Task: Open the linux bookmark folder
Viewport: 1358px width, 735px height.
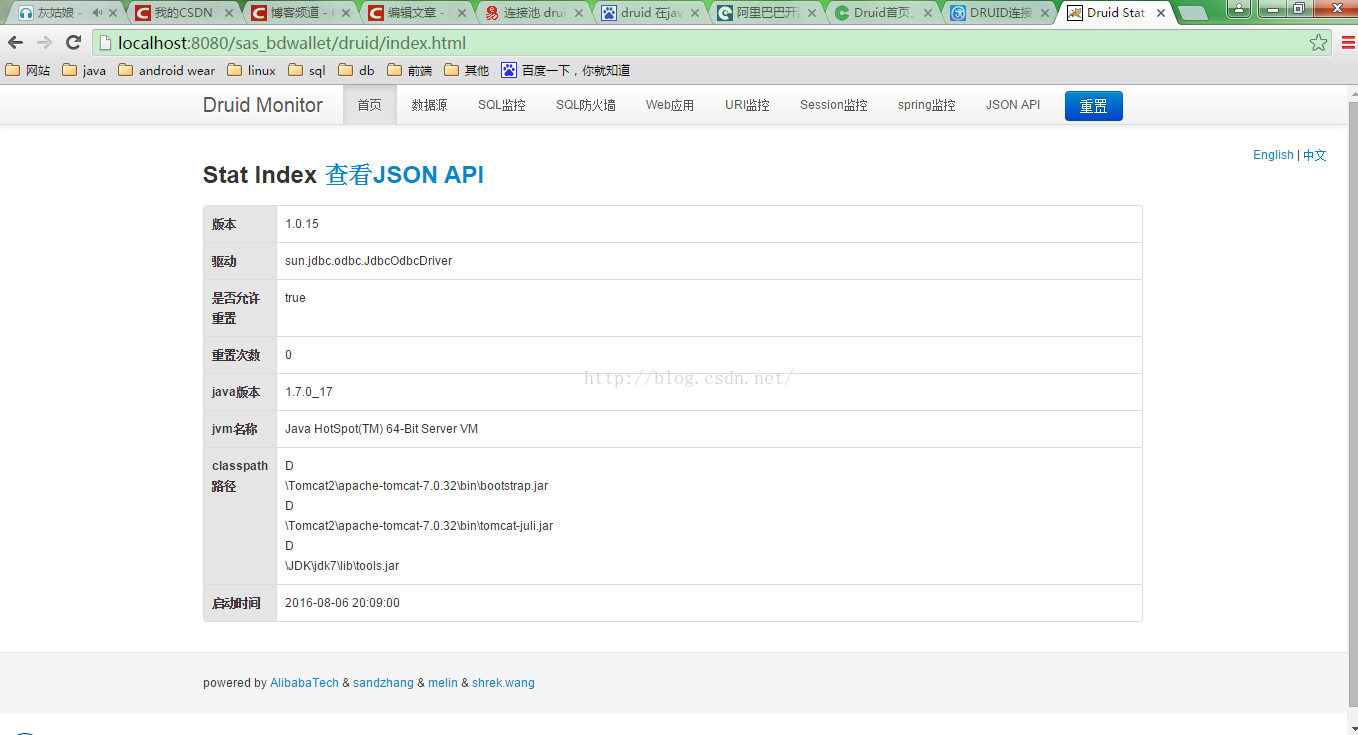Action: [x=251, y=70]
